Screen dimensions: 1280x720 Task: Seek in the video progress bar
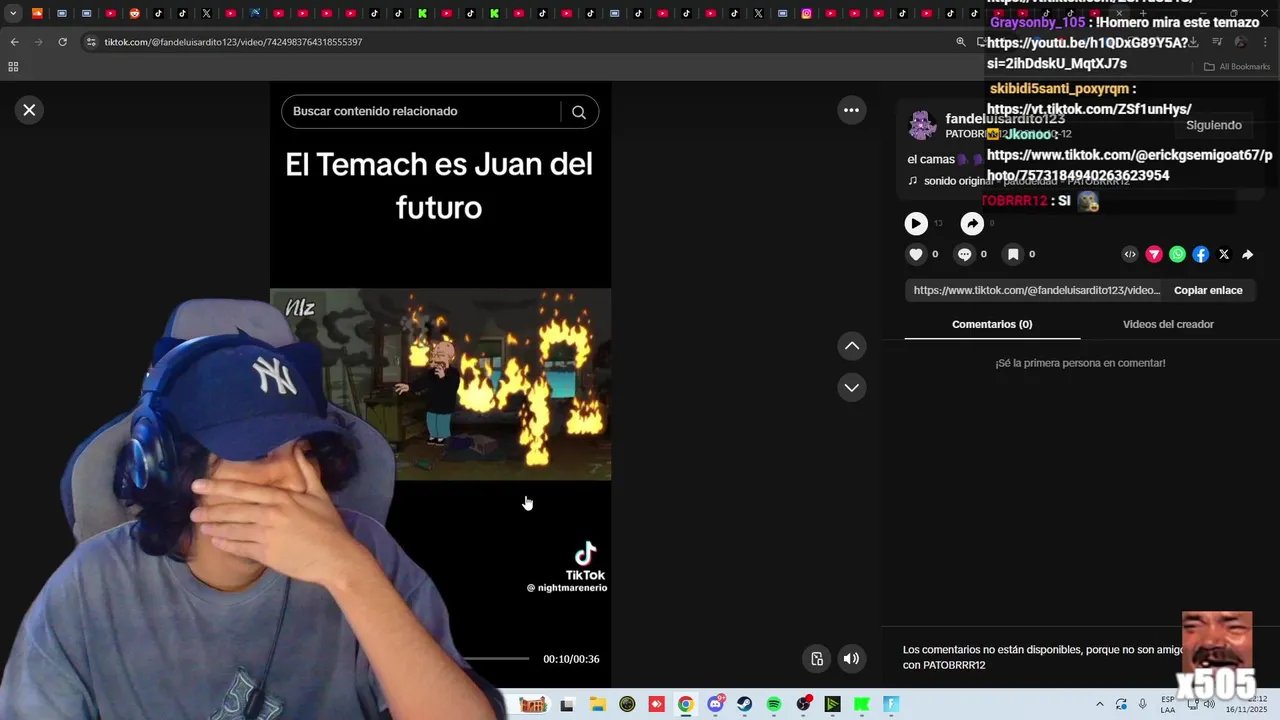495,658
